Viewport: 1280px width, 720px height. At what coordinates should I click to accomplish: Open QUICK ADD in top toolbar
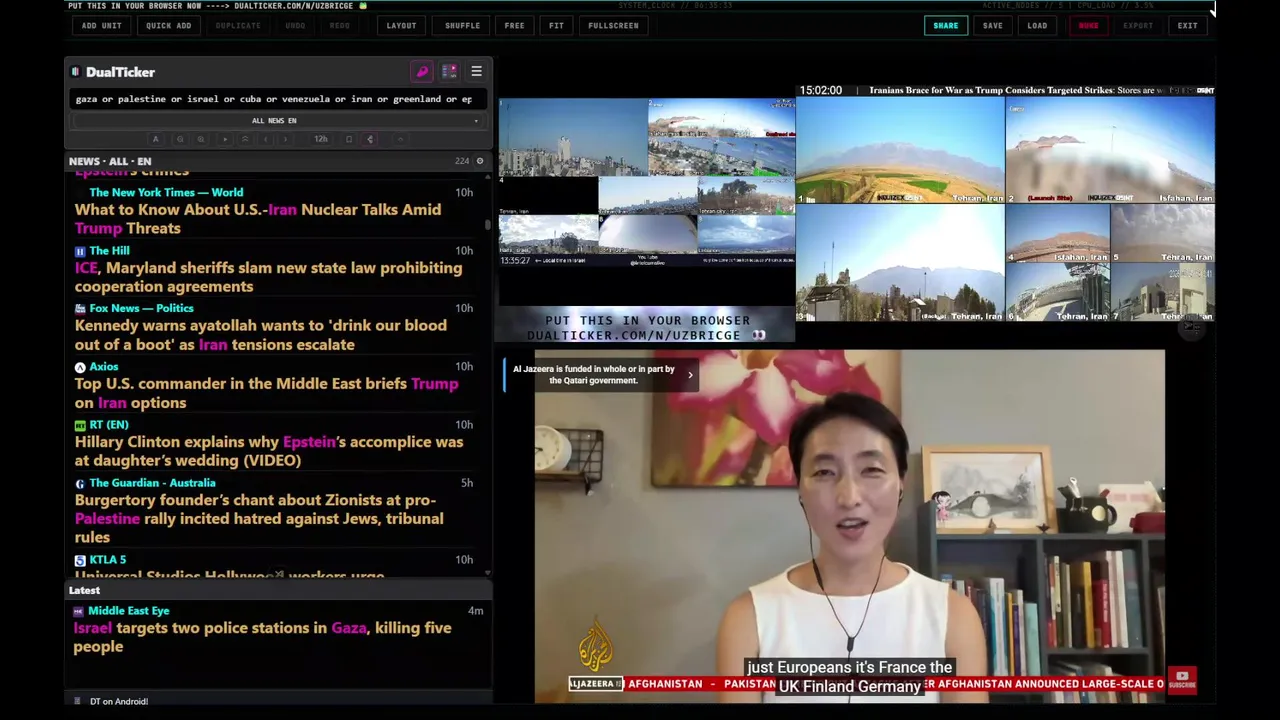168,25
